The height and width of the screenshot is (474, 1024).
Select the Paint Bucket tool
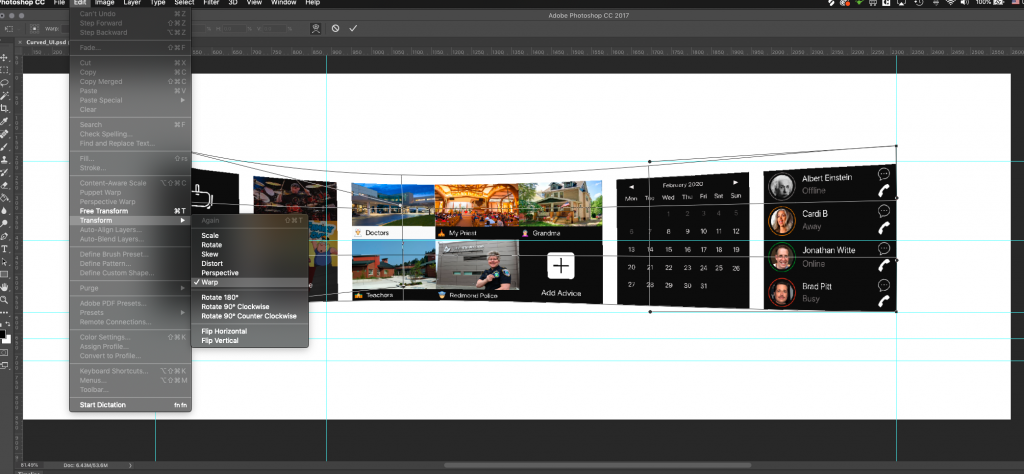point(5,198)
